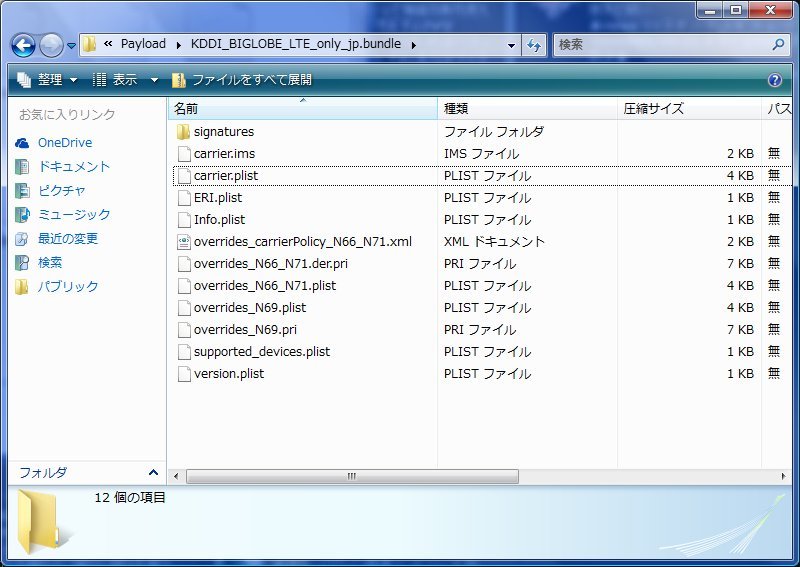Click the search magnifier icon

778,45
